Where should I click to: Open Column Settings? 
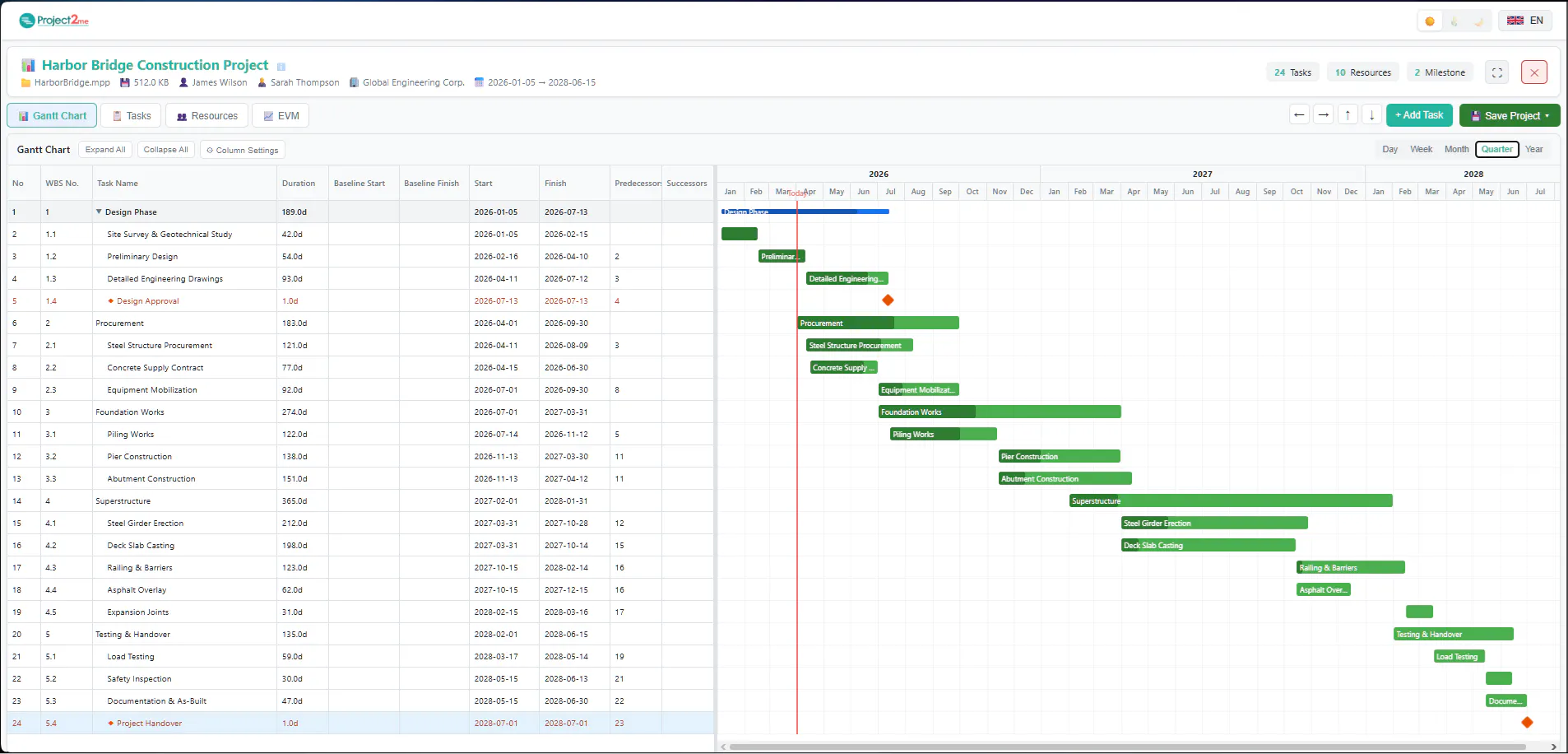pyautogui.click(x=243, y=150)
